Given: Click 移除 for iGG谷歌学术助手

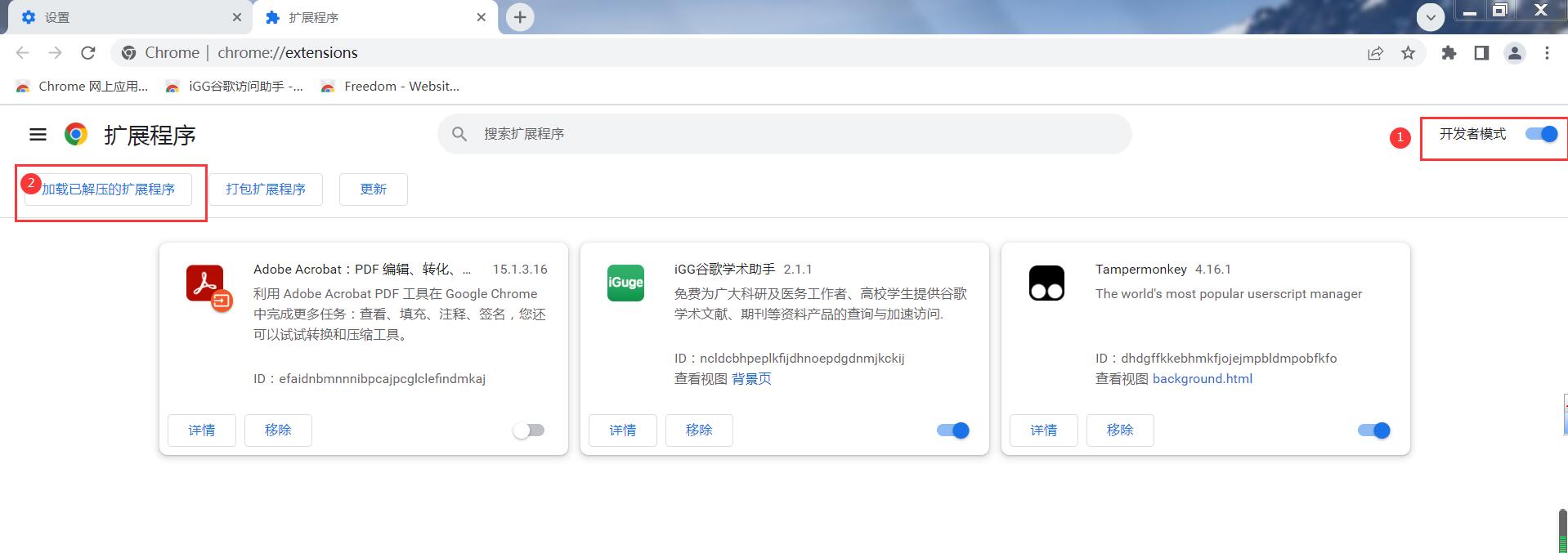Looking at the screenshot, I should (699, 430).
